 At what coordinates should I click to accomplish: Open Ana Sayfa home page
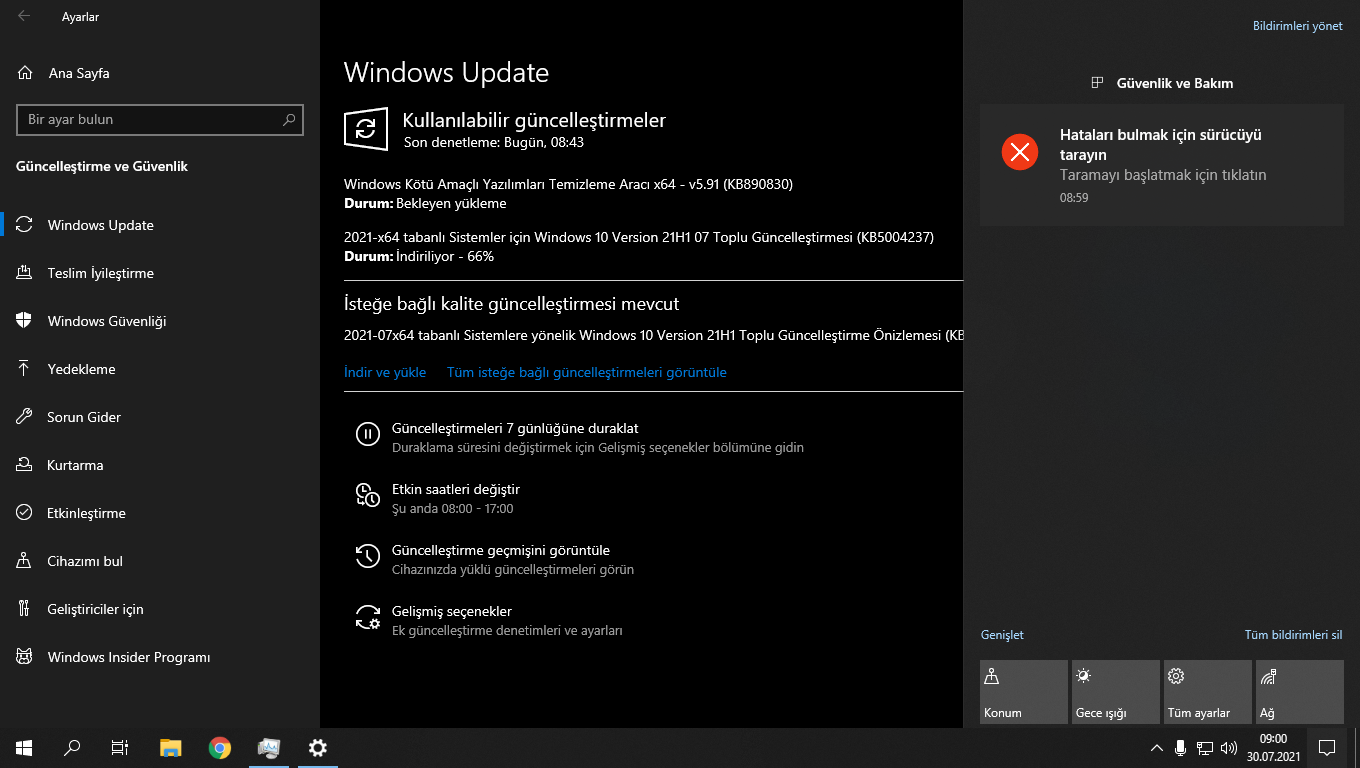(78, 73)
